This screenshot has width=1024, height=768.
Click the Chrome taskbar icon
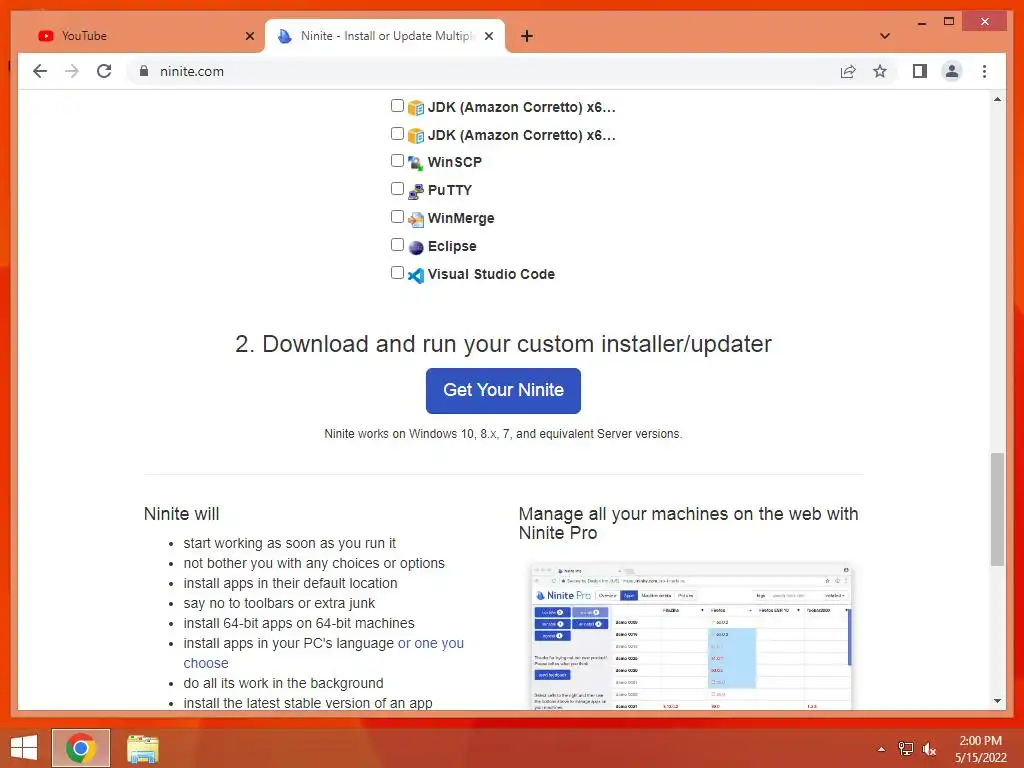tap(81, 748)
